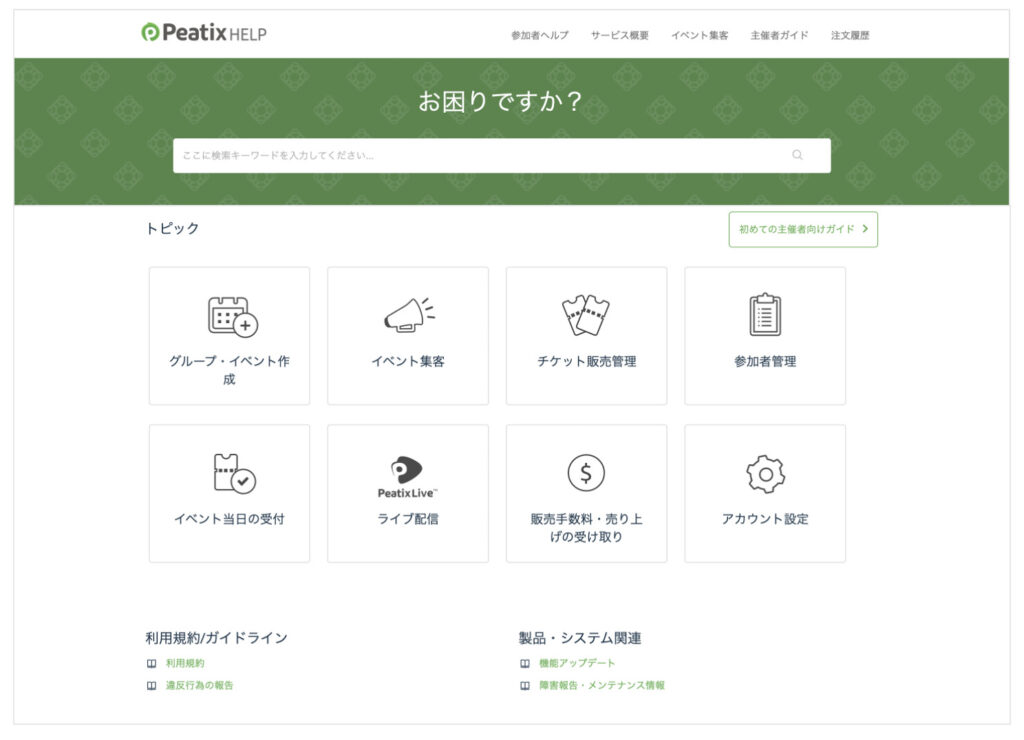The height and width of the screenshot is (740, 1024).
Task: Open the gear icon for アカウント設定
Action: tap(765, 473)
